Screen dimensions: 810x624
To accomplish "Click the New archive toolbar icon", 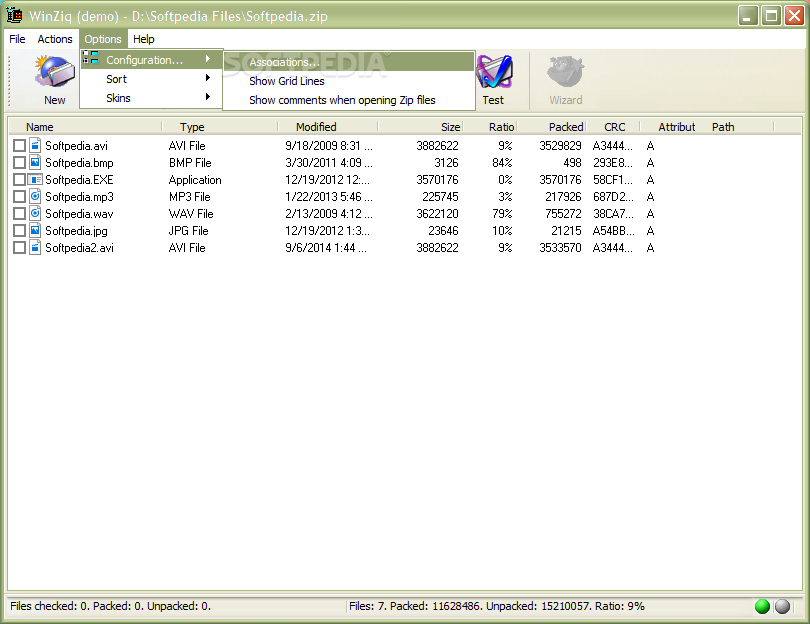I will click(x=55, y=72).
